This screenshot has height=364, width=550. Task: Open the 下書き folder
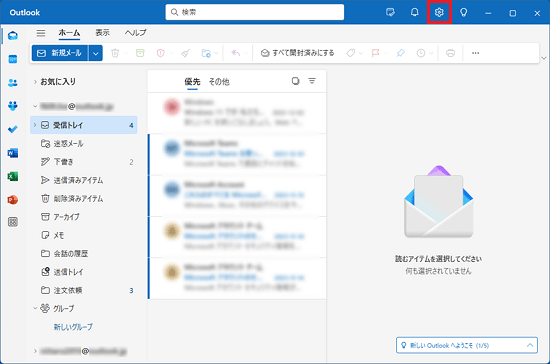[84, 162]
